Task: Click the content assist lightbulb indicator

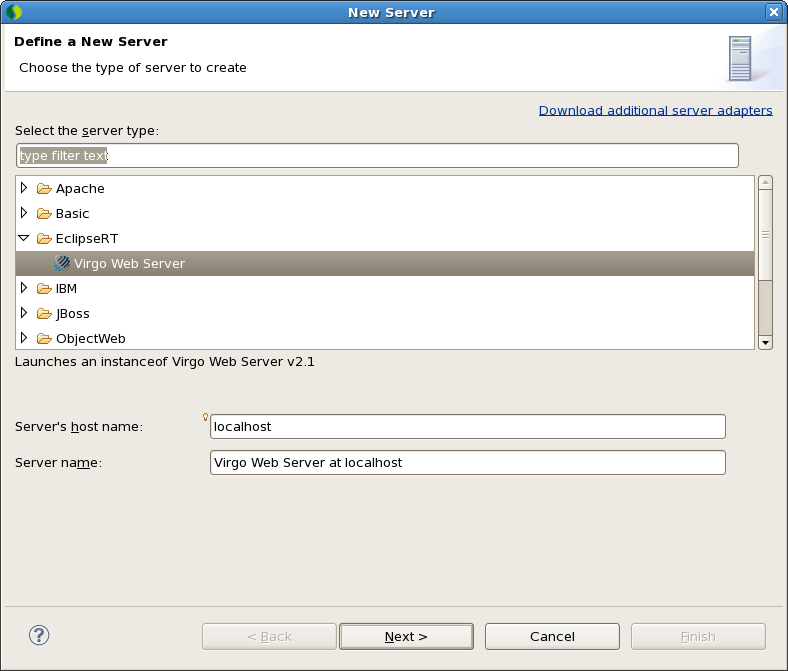Action: (x=205, y=417)
